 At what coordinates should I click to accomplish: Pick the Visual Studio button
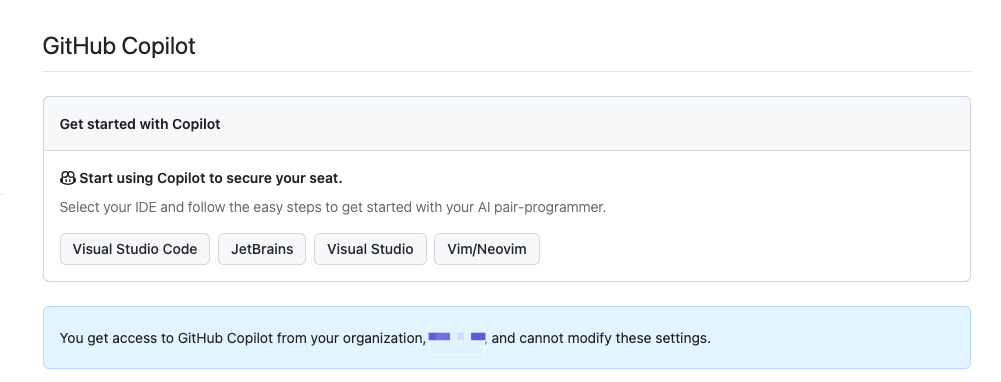click(370, 249)
